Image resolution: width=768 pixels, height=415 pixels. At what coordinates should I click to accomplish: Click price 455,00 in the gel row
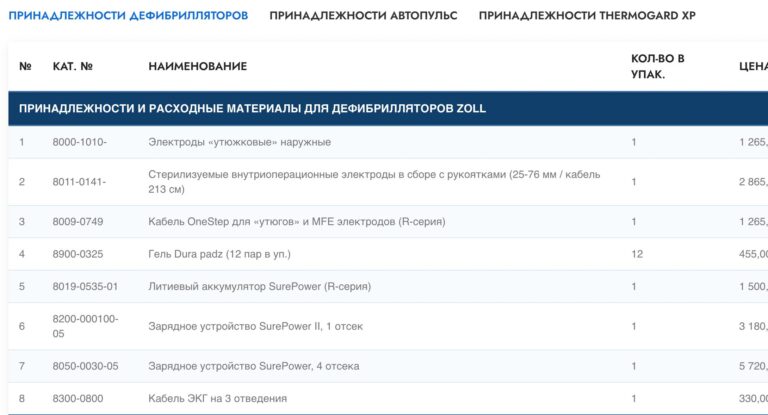pyautogui.click(x=753, y=254)
